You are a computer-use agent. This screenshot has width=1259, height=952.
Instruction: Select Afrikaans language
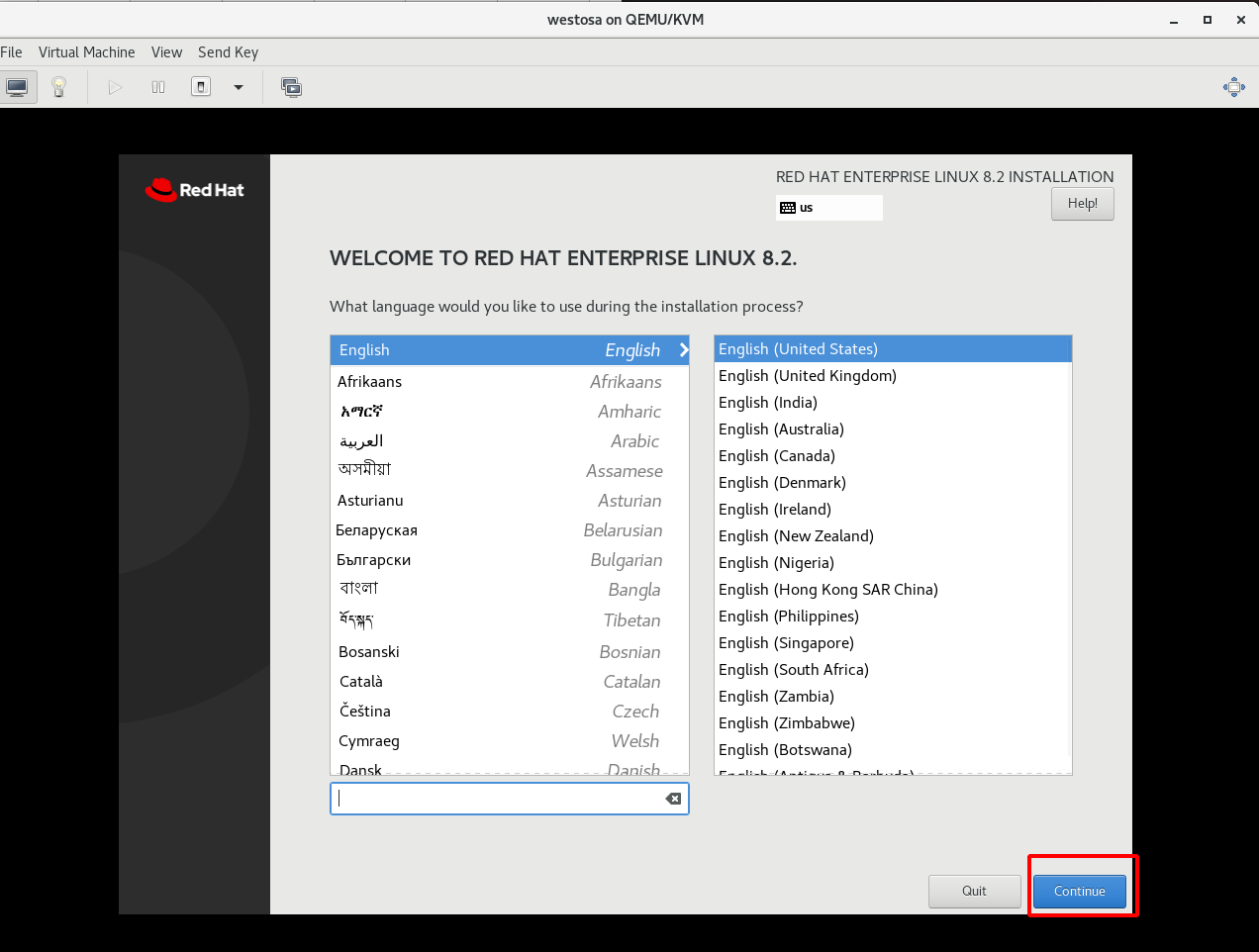pyautogui.click(x=510, y=382)
